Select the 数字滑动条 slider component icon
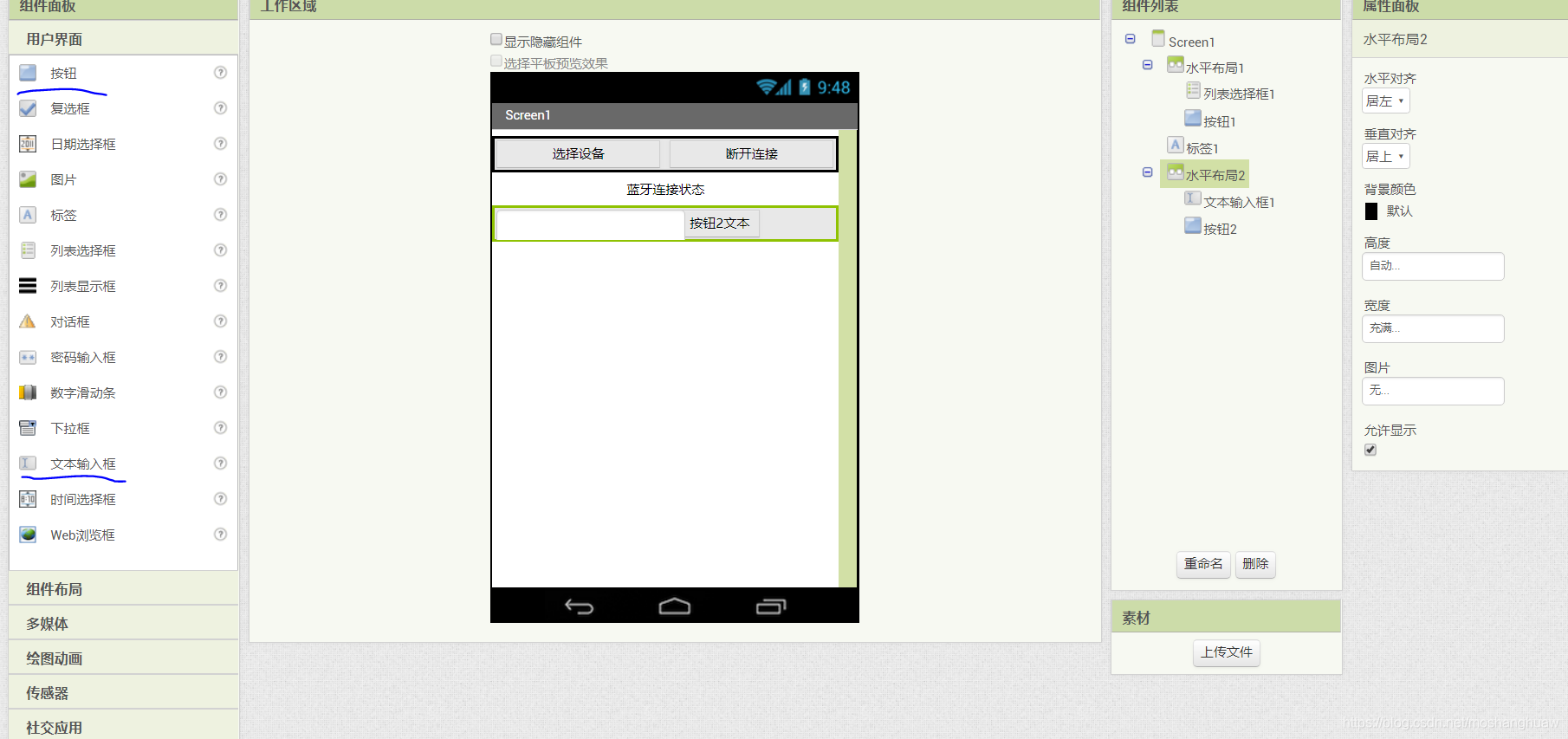This screenshot has width=1568, height=739. point(28,392)
